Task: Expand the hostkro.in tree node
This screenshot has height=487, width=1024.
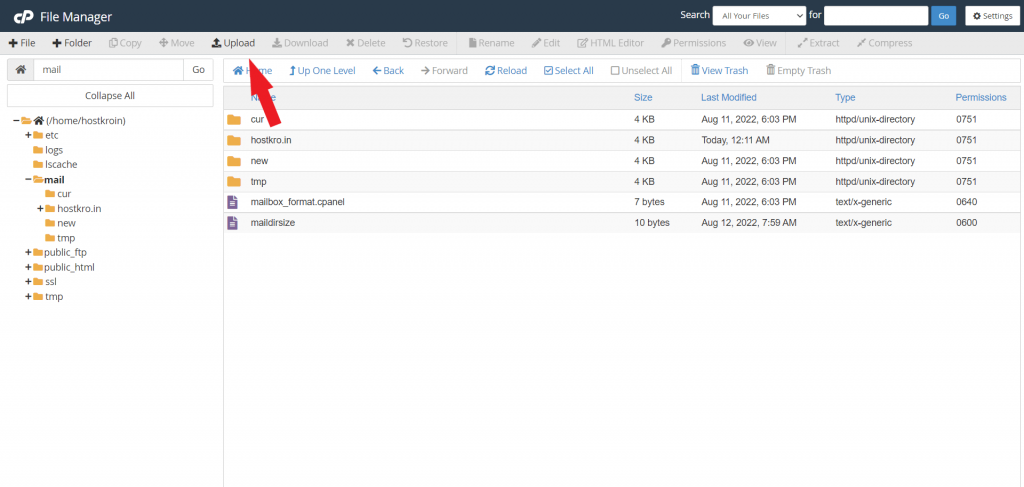Action: (40, 209)
